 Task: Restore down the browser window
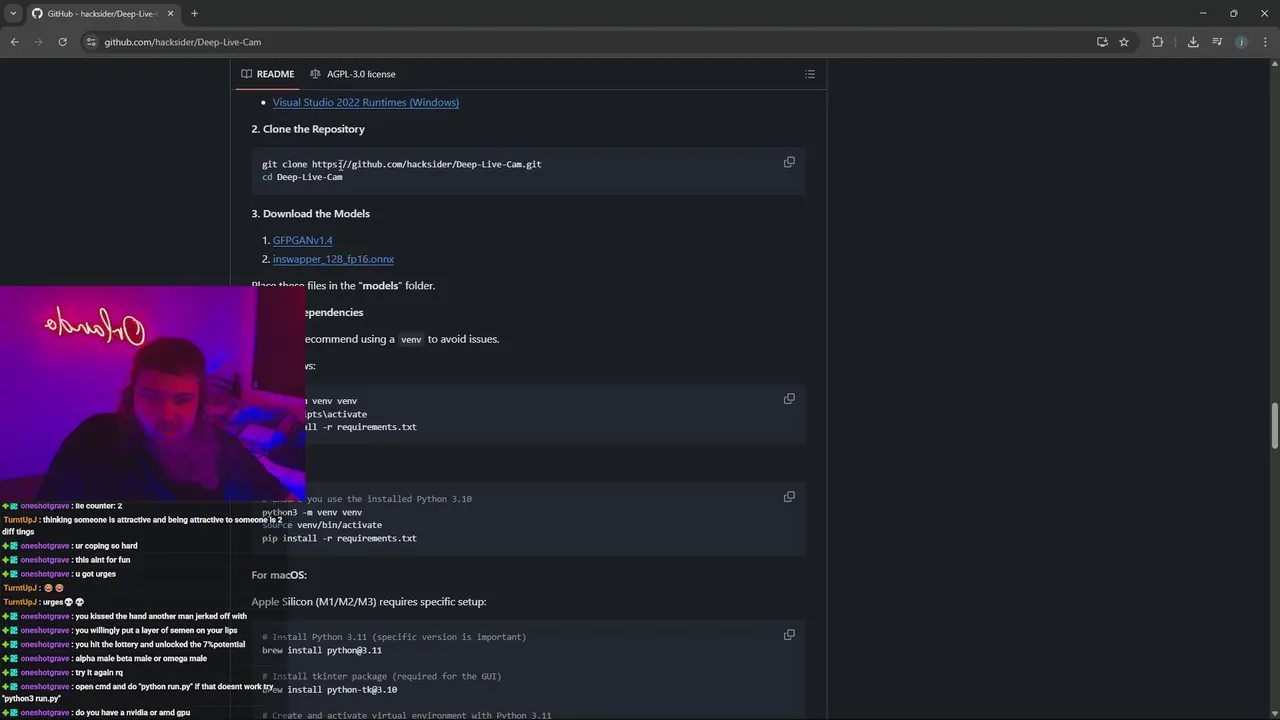pos(1234,13)
